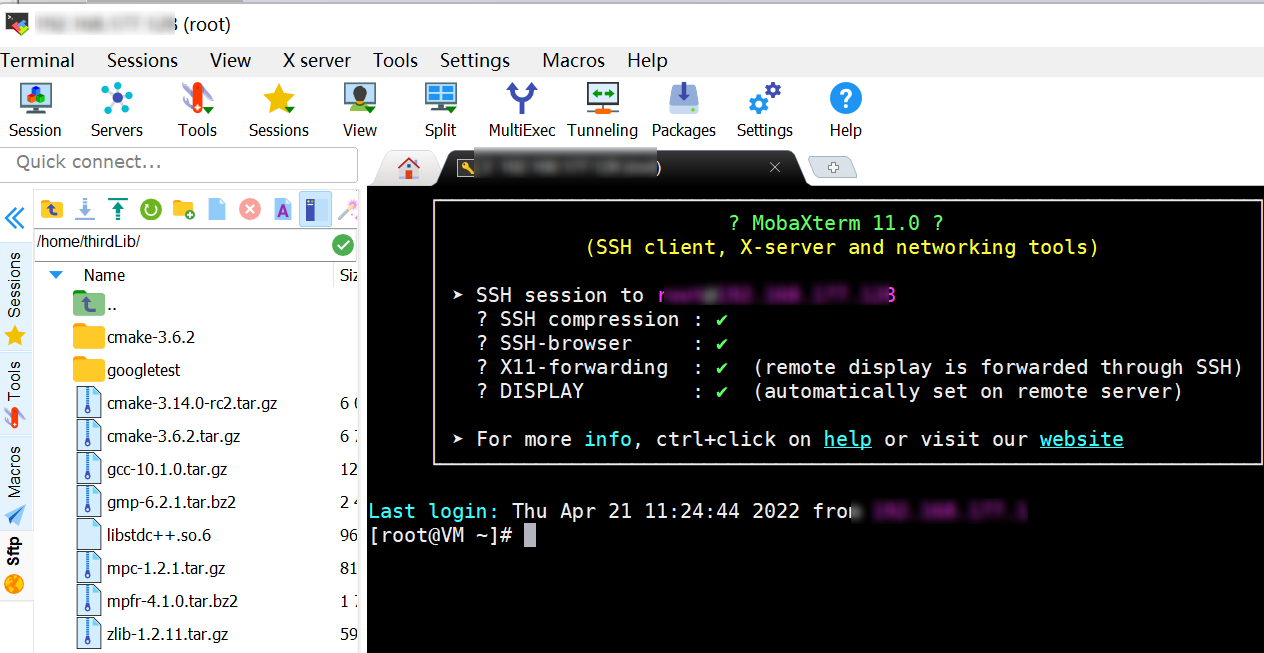The image size is (1264, 653).
Task: Sort files by the Name column header
Action: pyautogui.click(x=105, y=275)
